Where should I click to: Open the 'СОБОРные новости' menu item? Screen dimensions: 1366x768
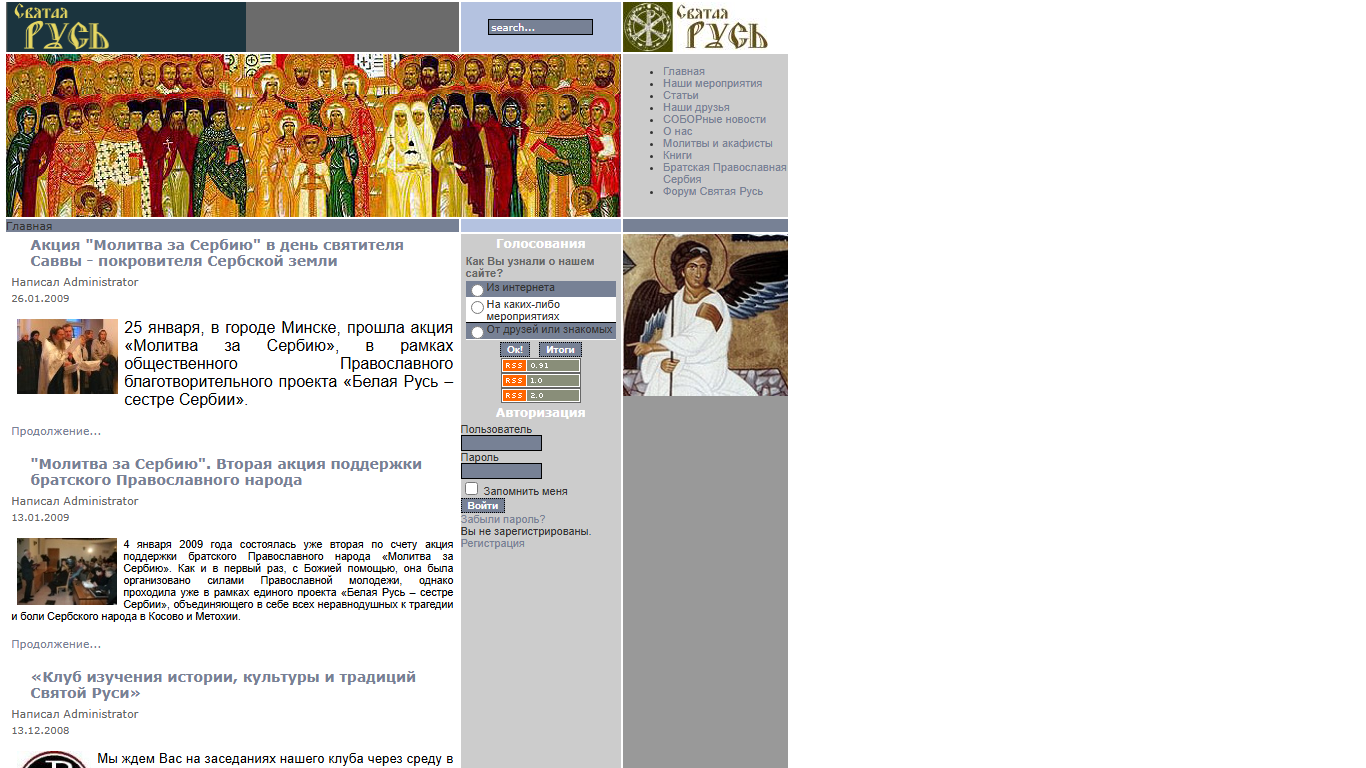pos(715,119)
